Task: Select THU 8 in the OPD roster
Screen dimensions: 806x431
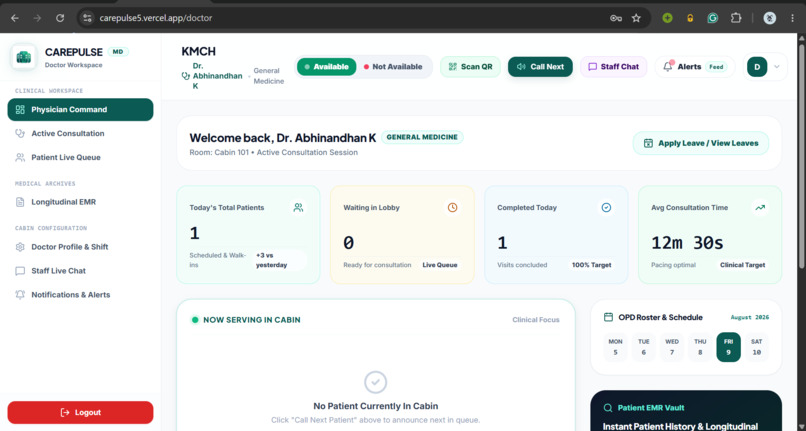Action: point(700,347)
